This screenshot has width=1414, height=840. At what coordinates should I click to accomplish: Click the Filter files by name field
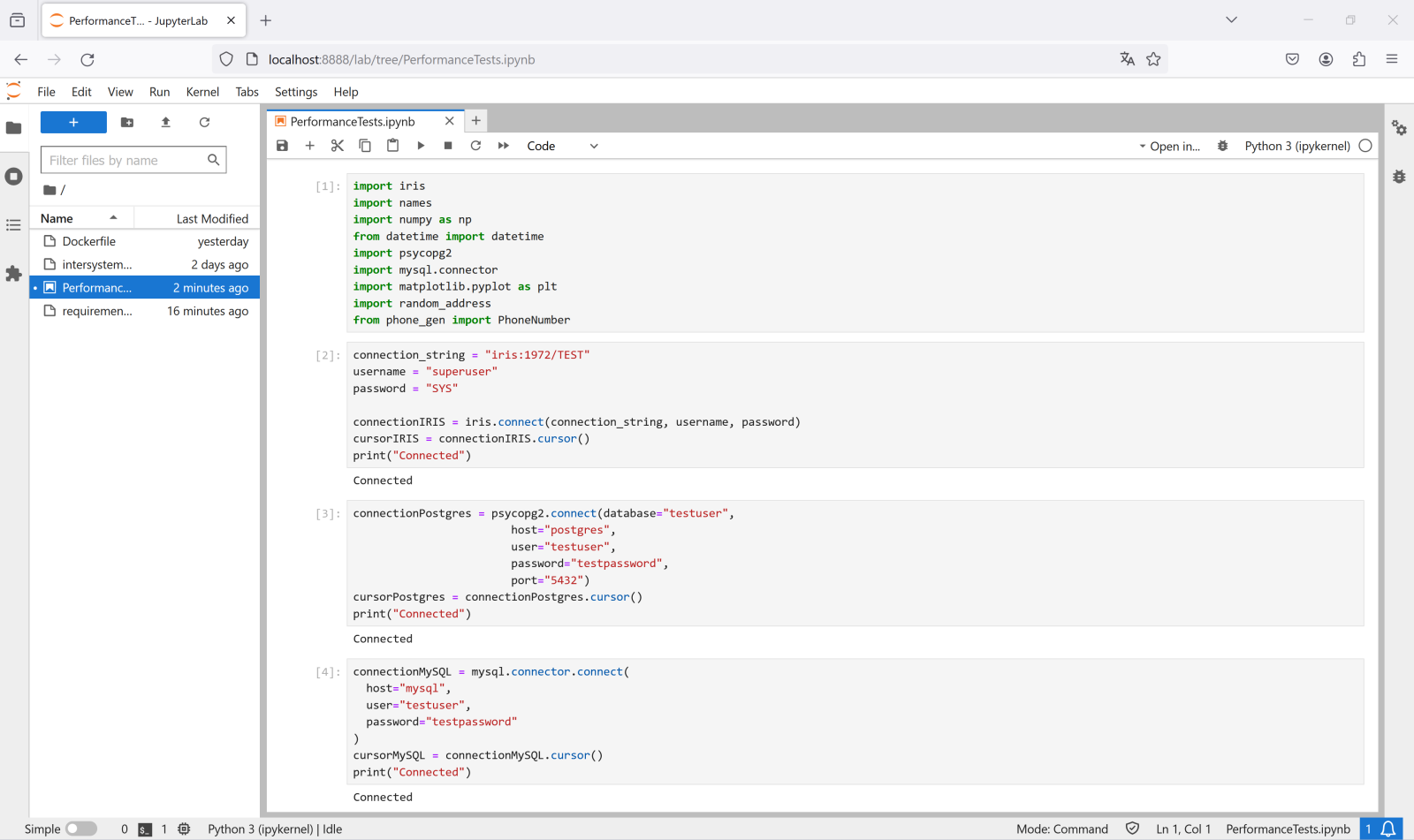tap(124, 160)
